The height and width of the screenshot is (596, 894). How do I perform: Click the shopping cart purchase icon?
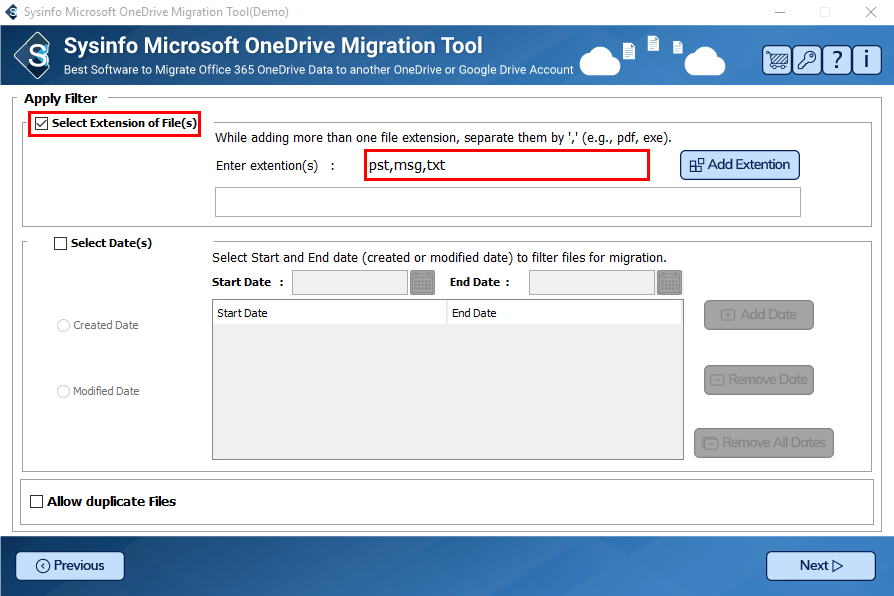pyautogui.click(x=776, y=60)
